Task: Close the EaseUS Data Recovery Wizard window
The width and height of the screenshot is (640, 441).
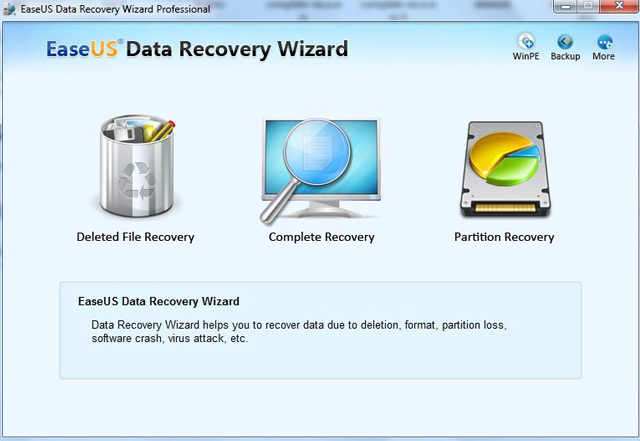Action: pos(619,6)
